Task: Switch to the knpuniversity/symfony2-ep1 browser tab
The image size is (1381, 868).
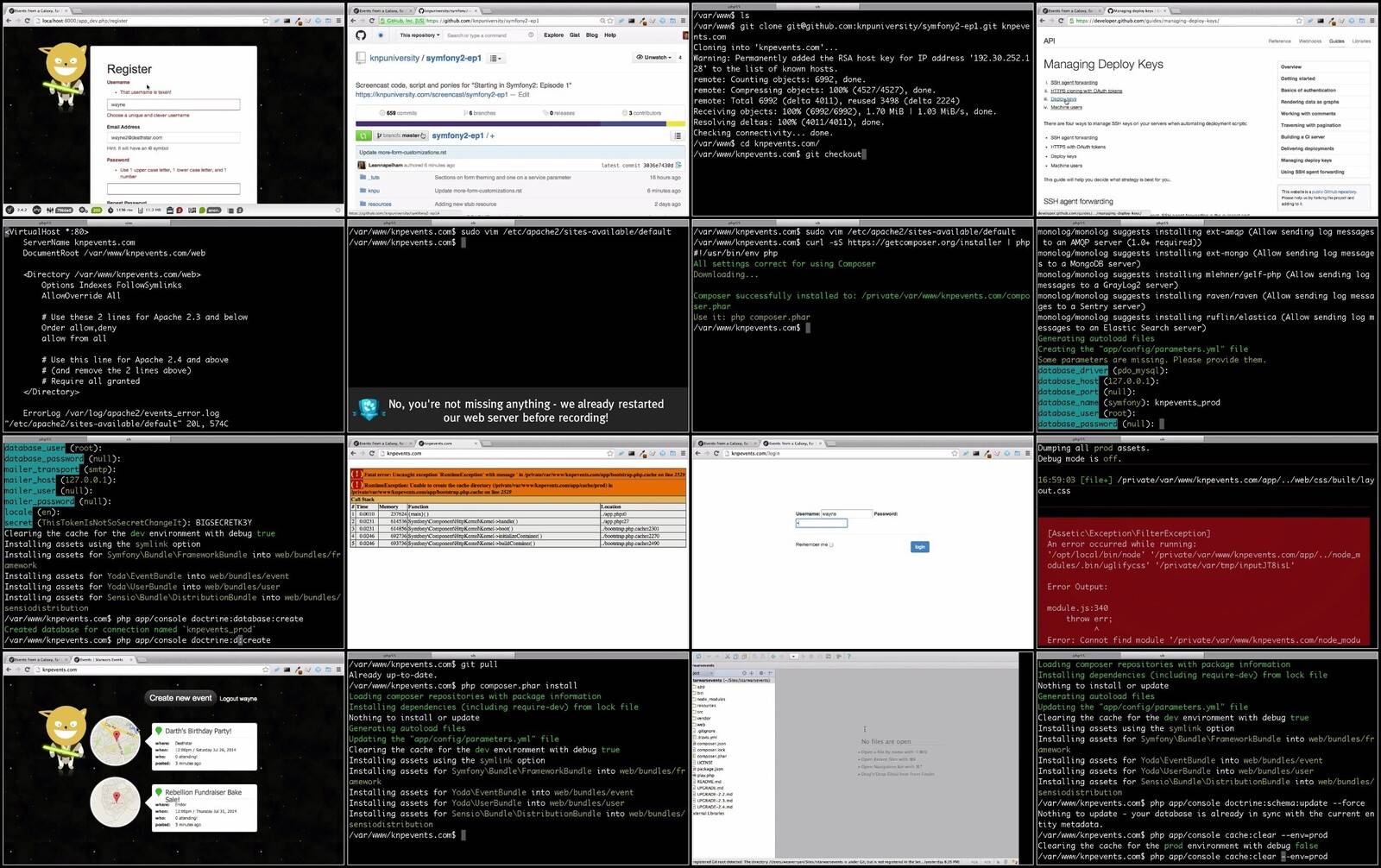Action: click(x=445, y=10)
